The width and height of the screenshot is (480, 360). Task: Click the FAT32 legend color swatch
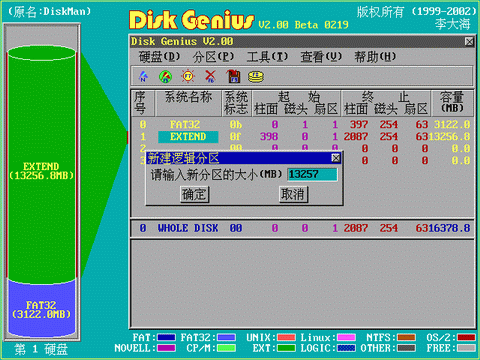[x=226, y=338]
